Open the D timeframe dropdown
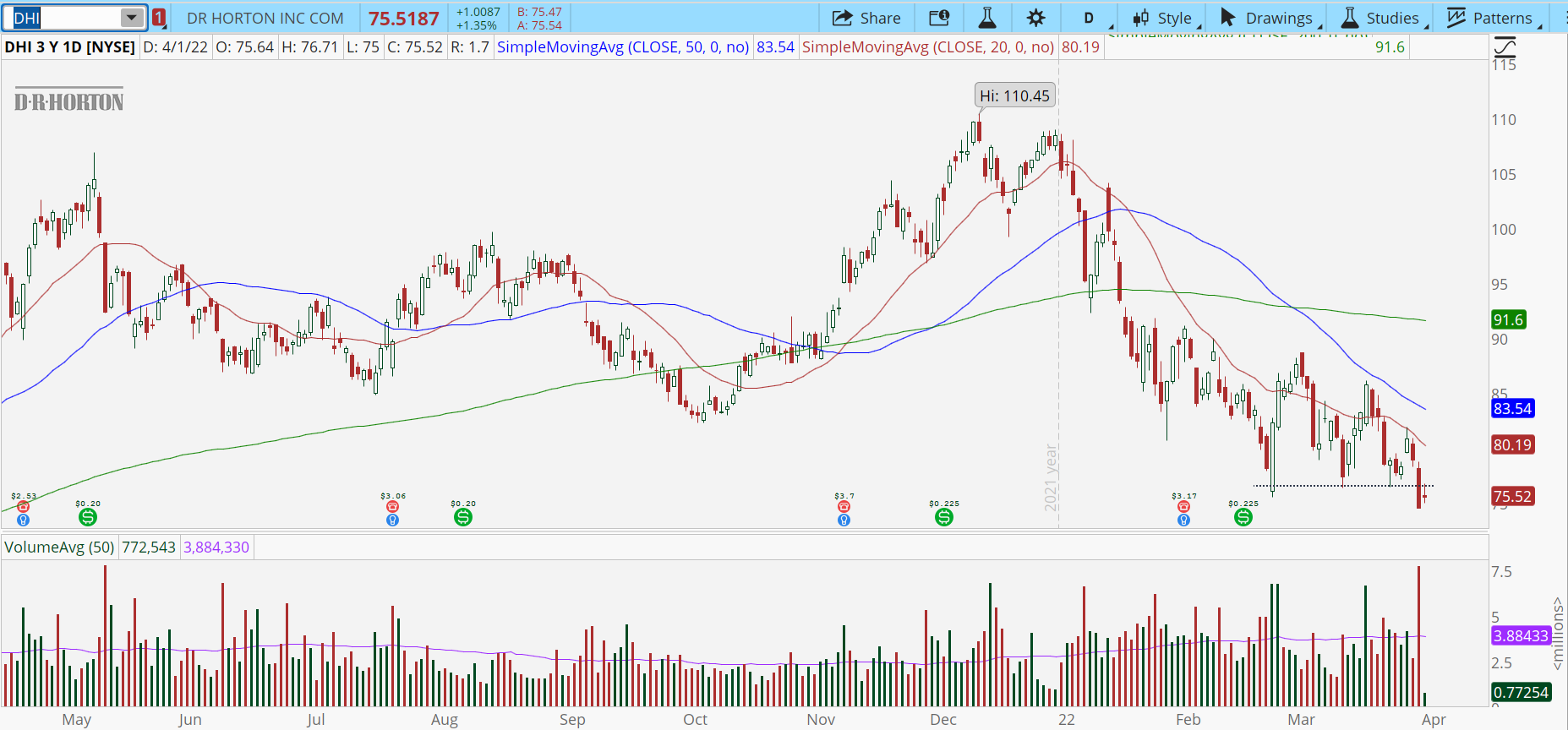 (1090, 18)
